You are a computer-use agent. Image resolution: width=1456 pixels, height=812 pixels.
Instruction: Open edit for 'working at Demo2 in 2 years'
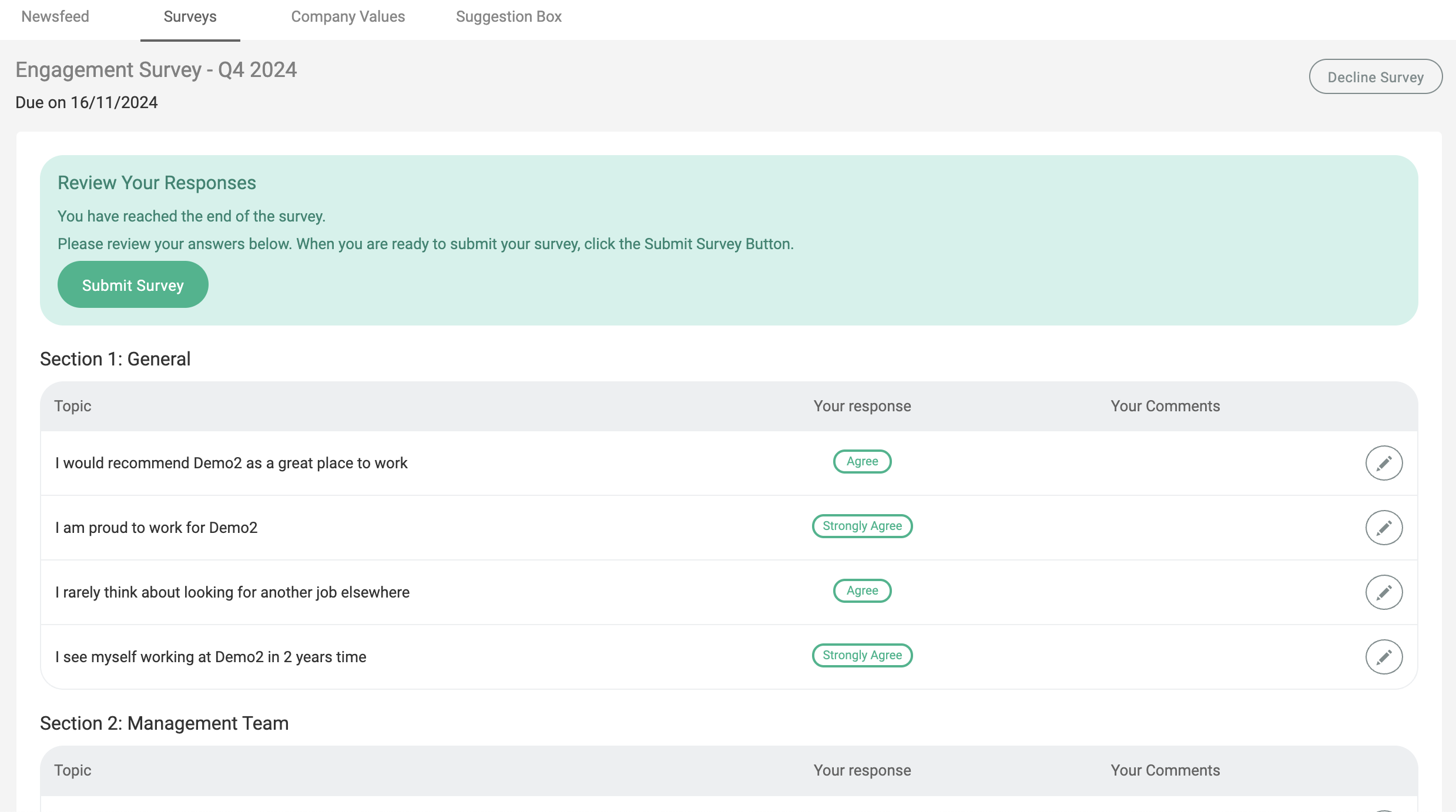1384,657
